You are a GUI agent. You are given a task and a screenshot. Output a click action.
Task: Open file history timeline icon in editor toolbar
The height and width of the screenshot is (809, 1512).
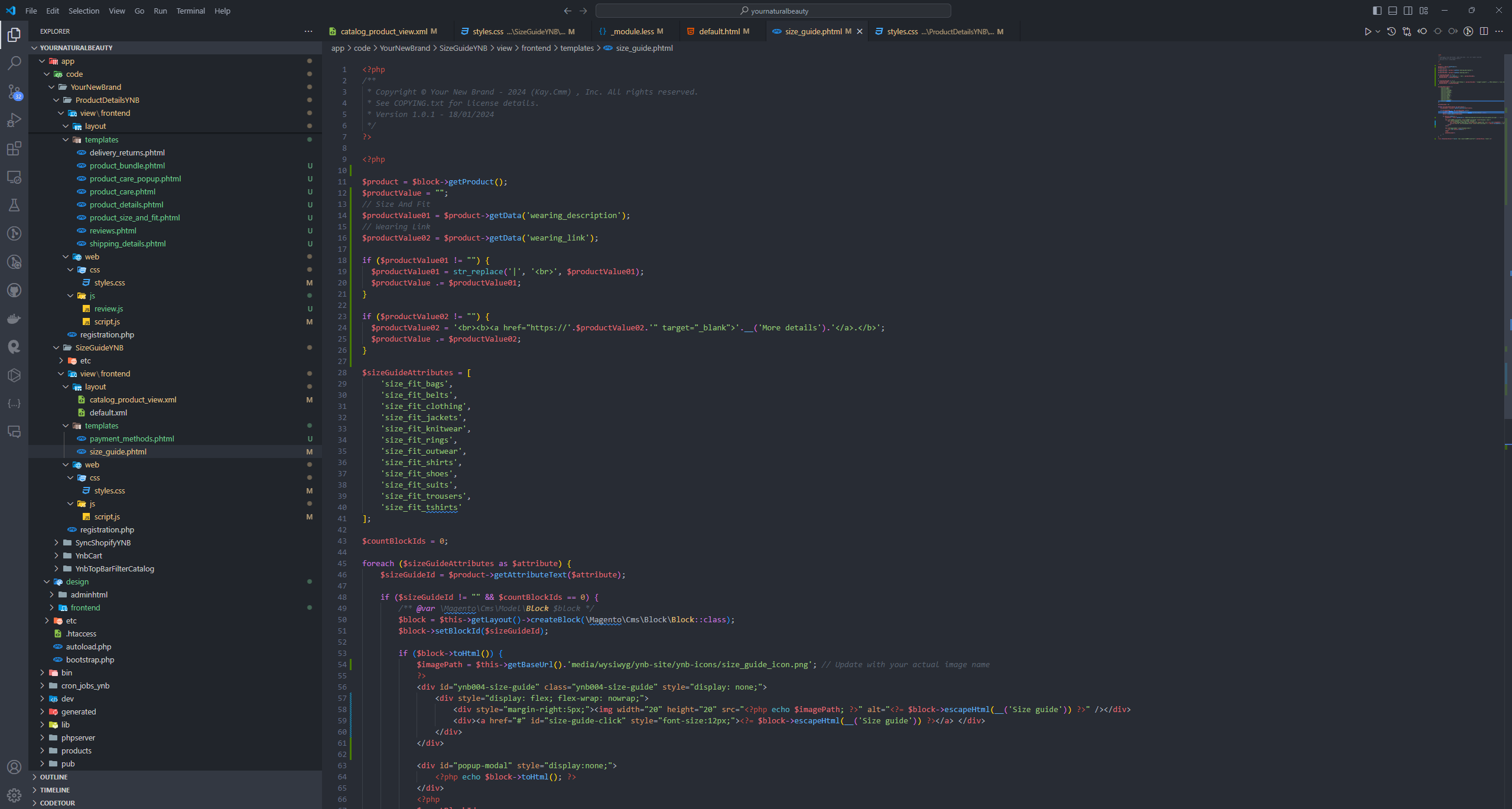point(1391,31)
